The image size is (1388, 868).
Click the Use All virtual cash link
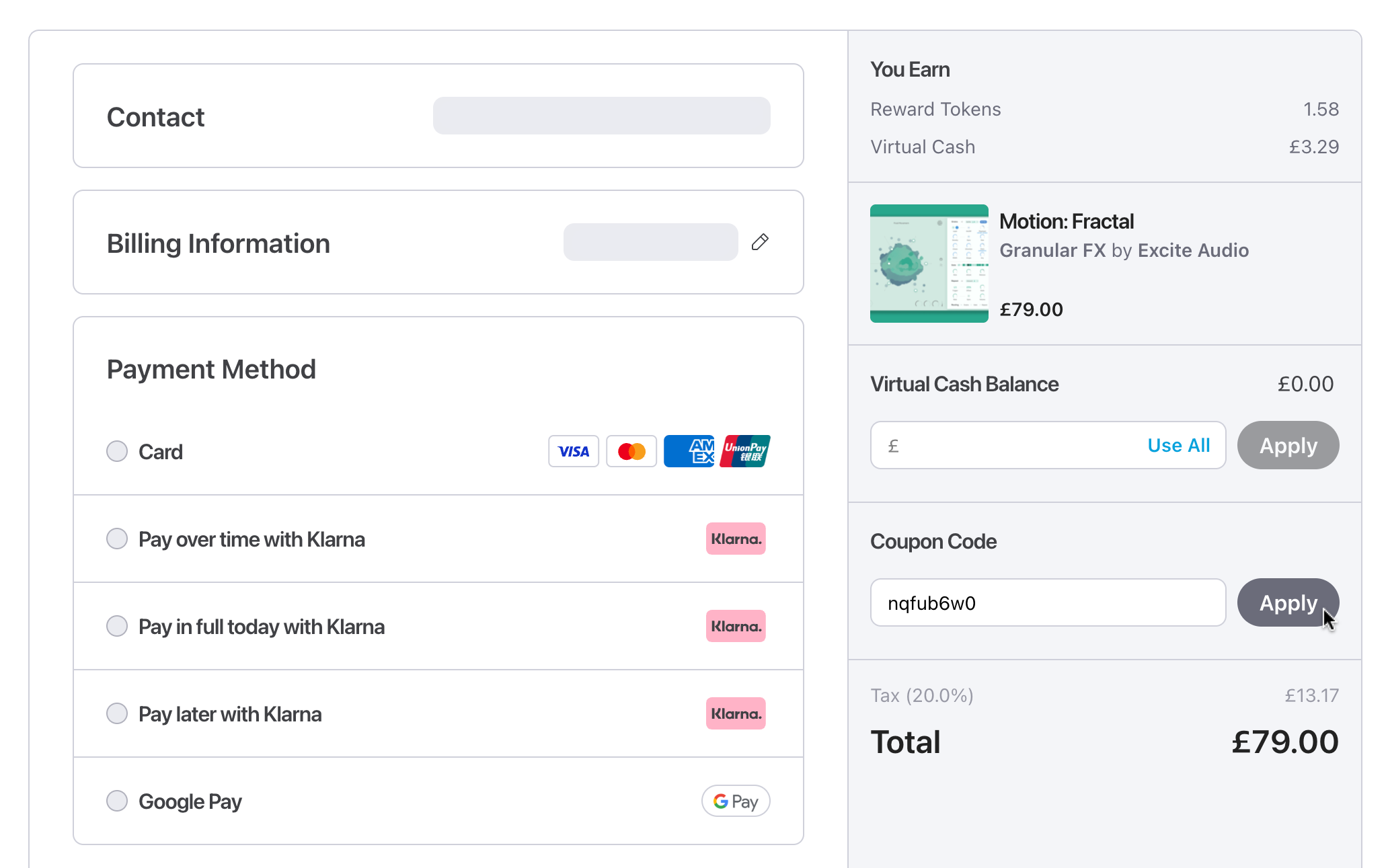1178,445
